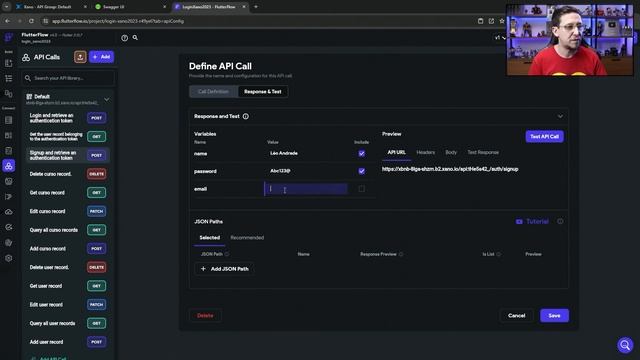Image resolution: width=640 pixels, height=360 pixels.
Task: Select Get the user record belonging call
Action: click(x=67, y=136)
